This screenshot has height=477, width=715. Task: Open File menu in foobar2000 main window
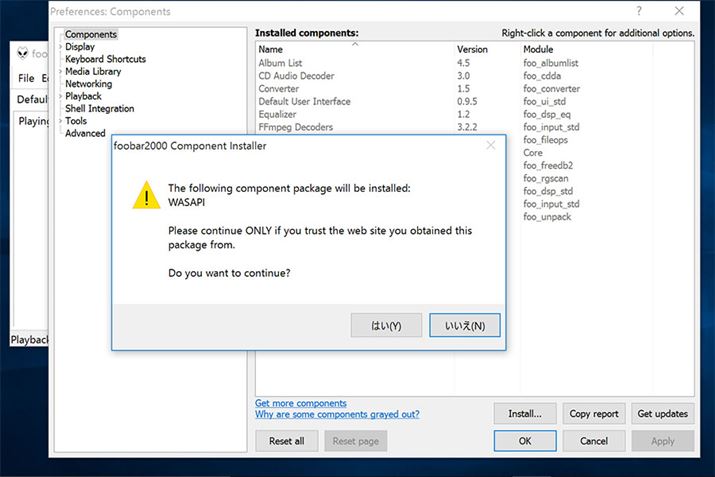[26, 78]
